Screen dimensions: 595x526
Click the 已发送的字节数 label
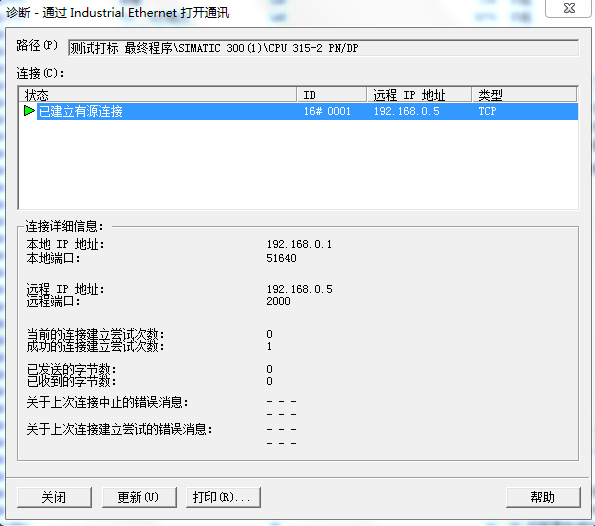(x=71, y=369)
